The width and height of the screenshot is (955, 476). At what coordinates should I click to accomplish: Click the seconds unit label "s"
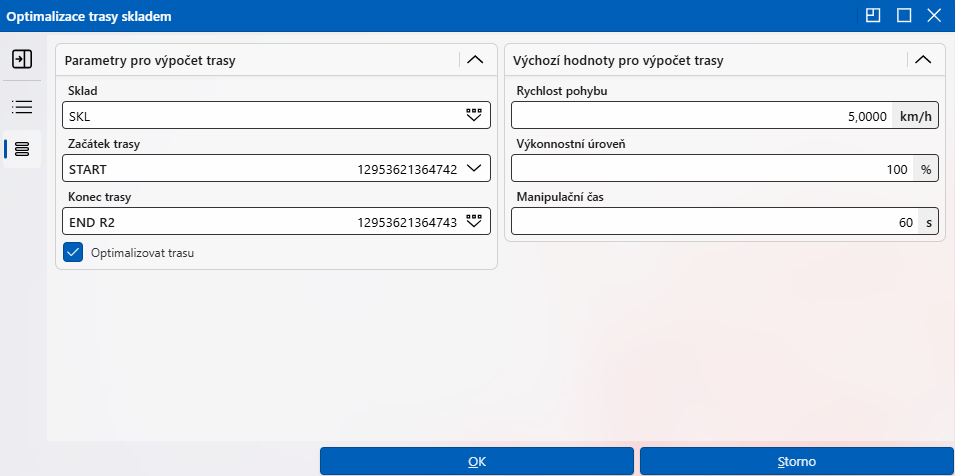click(929, 223)
